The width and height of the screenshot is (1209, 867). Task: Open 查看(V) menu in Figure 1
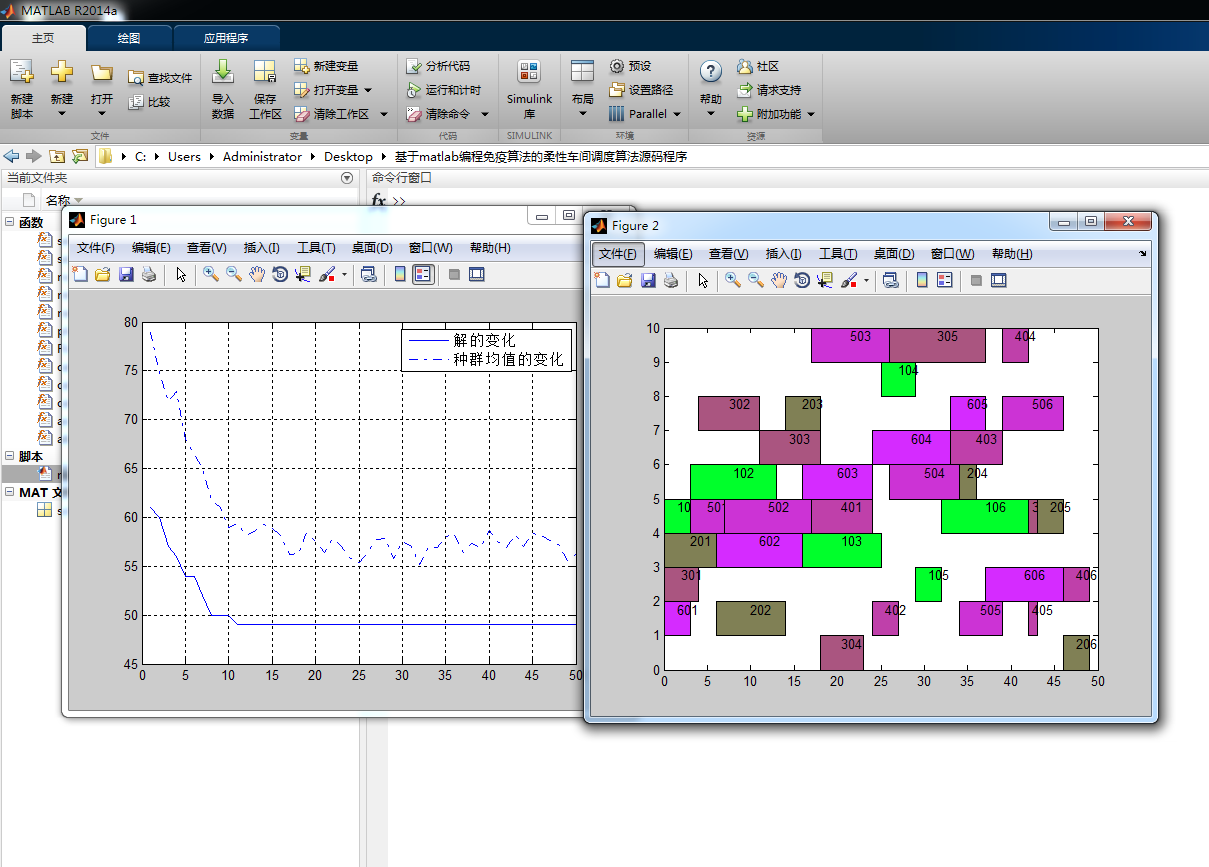click(206, 248)
